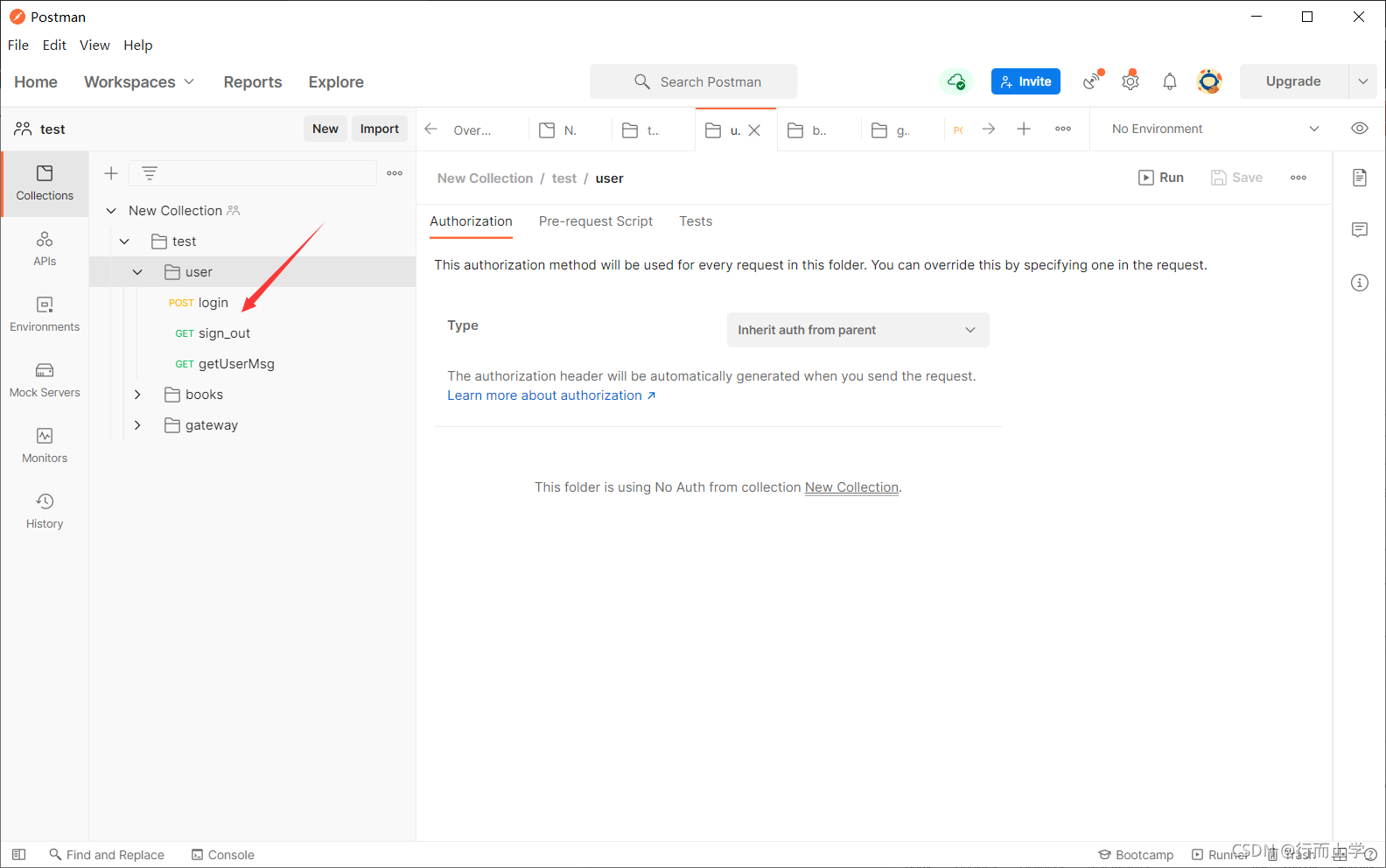The image size is (1386, 868).
Task: Open the Learn more about authorization link
Action: (x=551, y=395)
